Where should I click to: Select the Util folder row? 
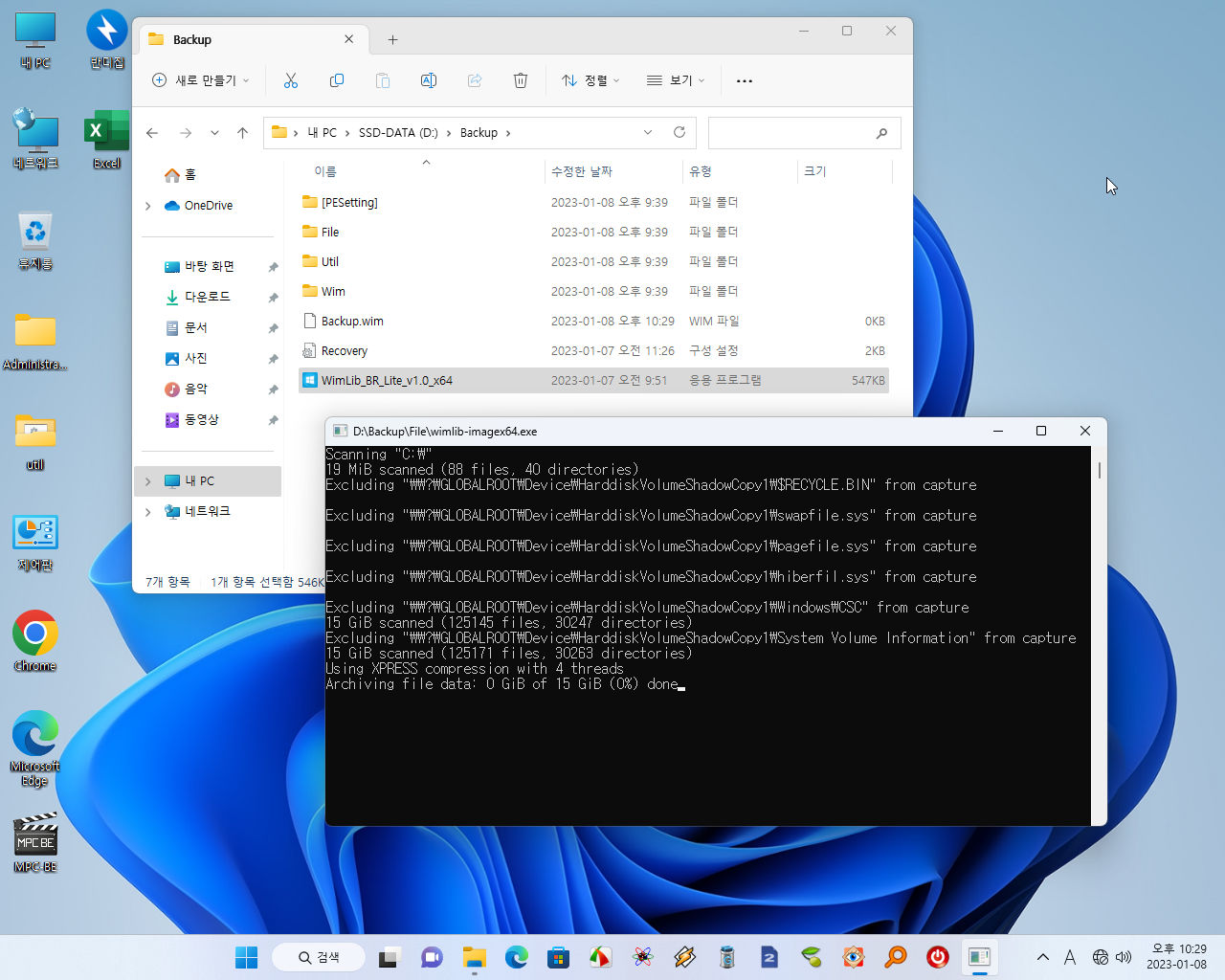coord(593,261)
